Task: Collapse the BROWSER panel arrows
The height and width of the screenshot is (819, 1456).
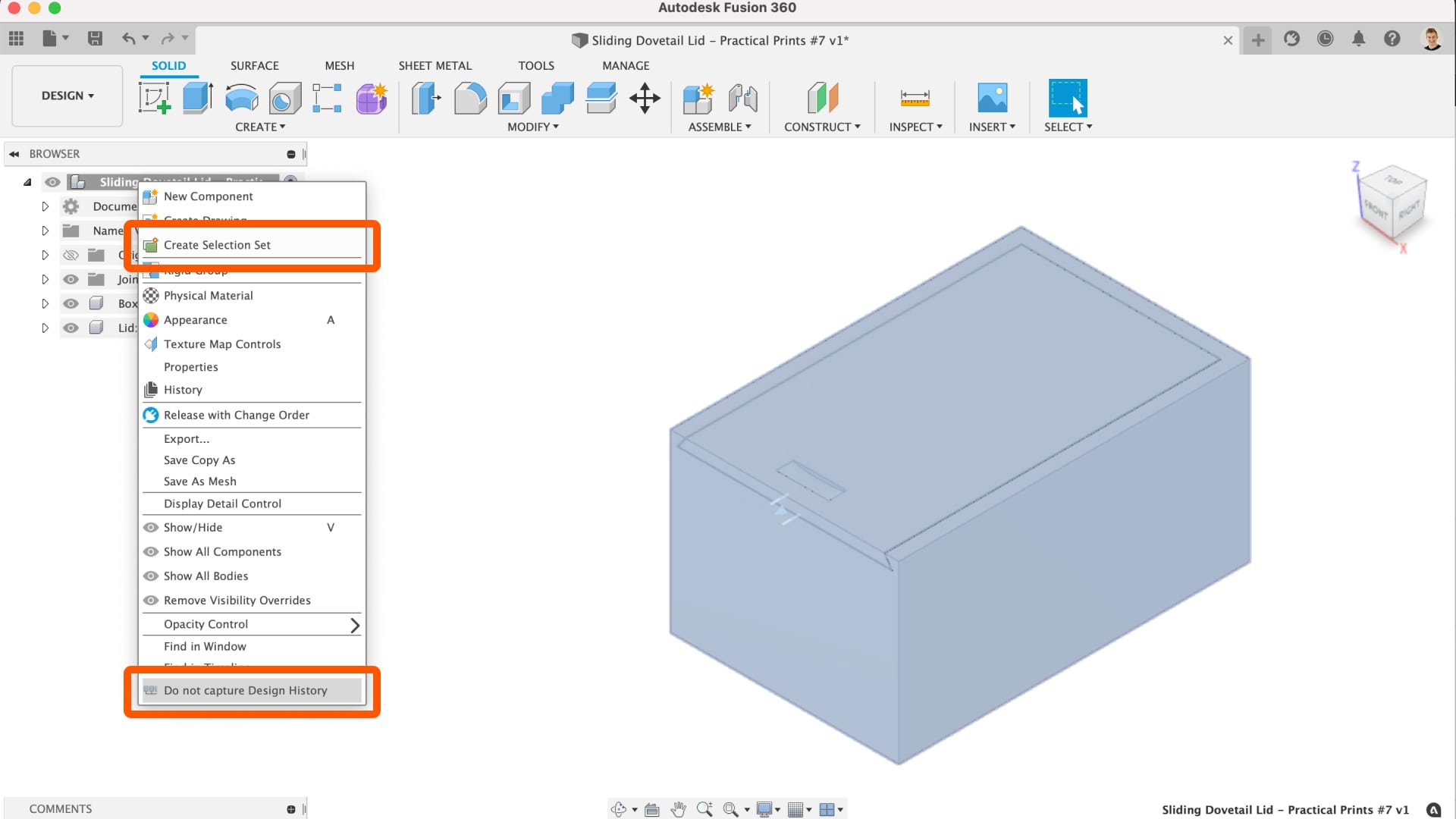Action: point(14,154)
